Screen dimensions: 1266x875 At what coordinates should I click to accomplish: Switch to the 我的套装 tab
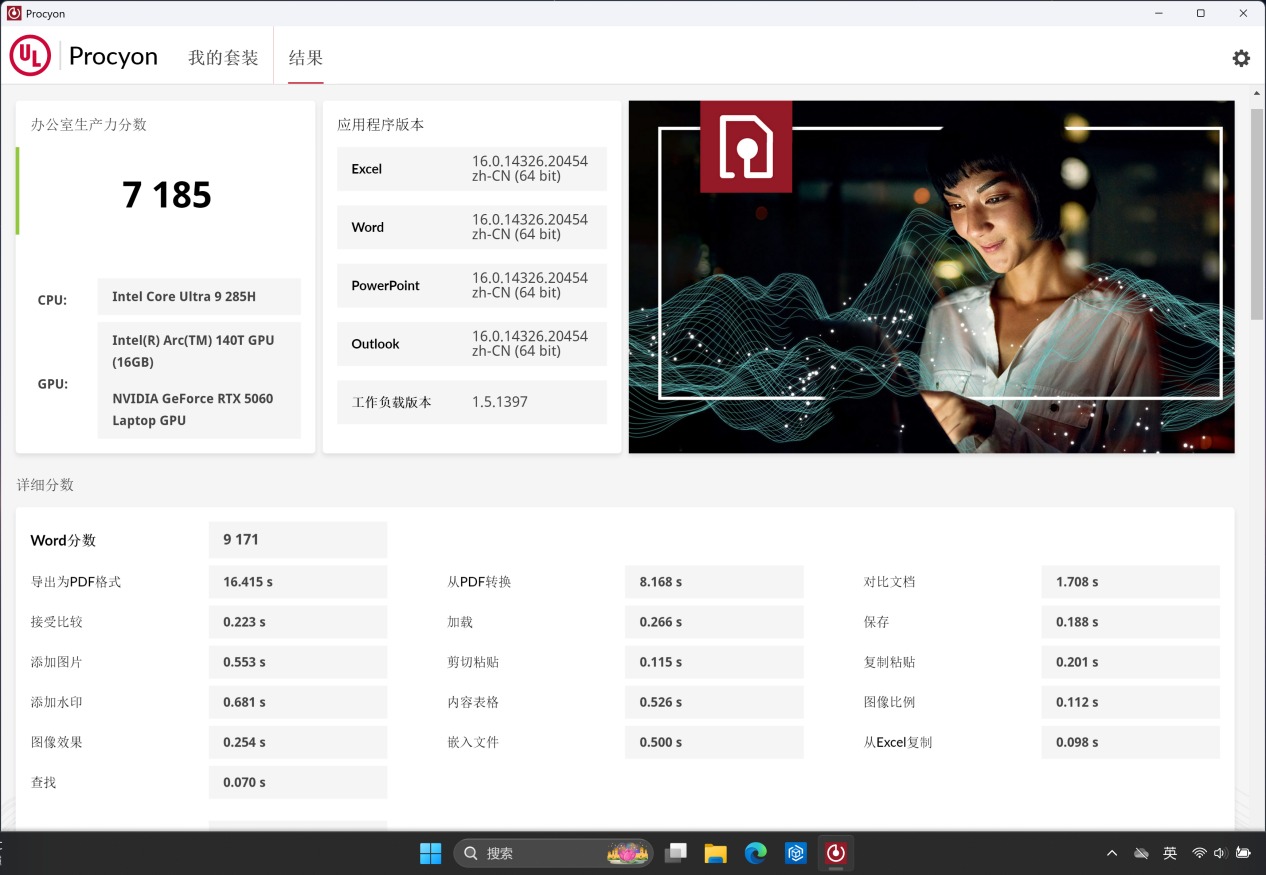tap(222, 57)
